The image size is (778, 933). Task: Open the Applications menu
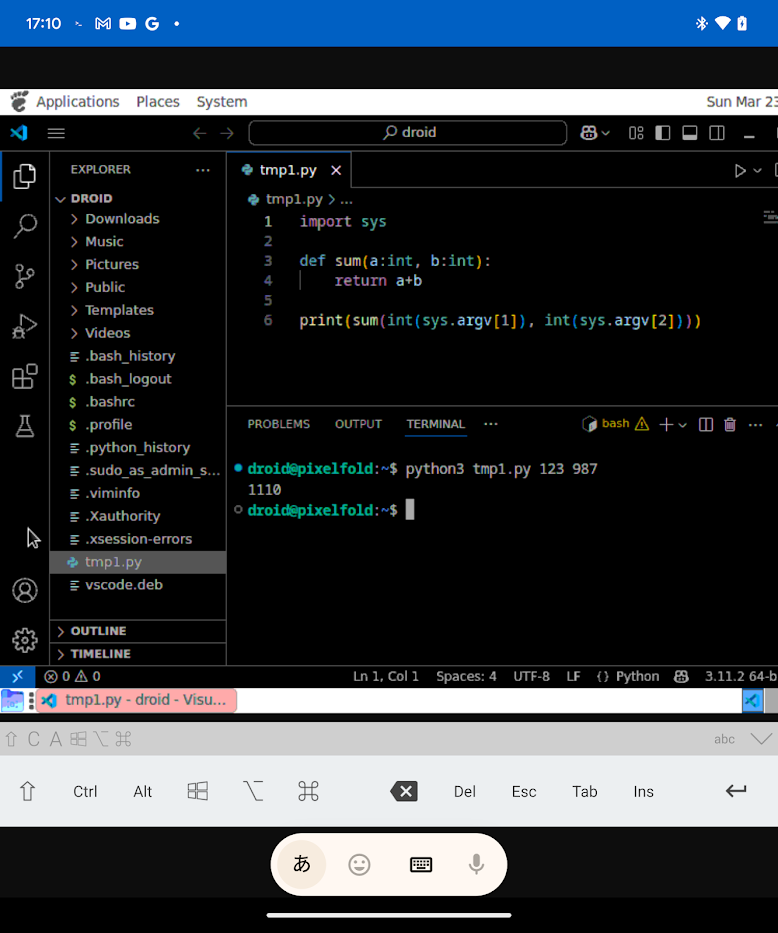point(78,102)
